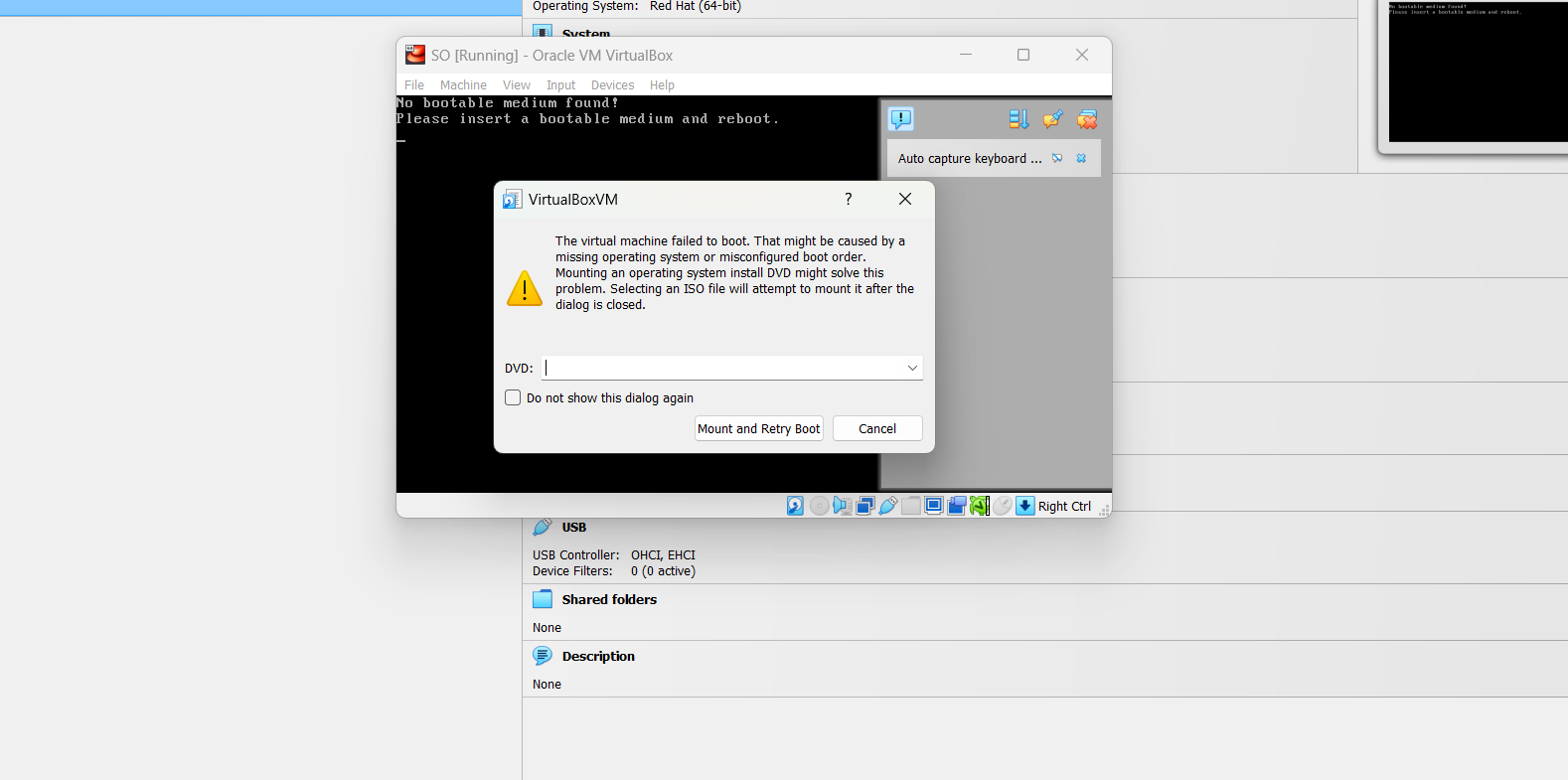Enable Do not show this dialog again
The width and height of the screenshot is (1568, 780).
513,397
